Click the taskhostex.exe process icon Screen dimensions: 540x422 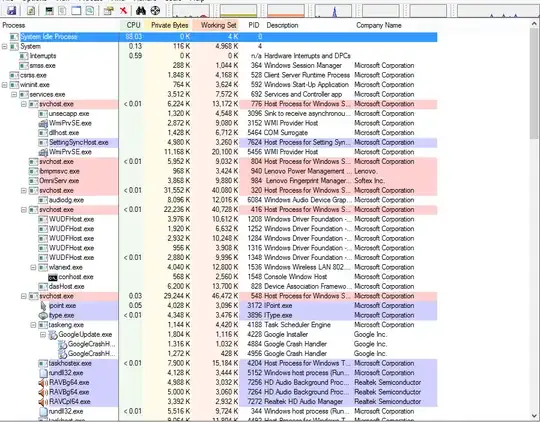pos(43,363)
